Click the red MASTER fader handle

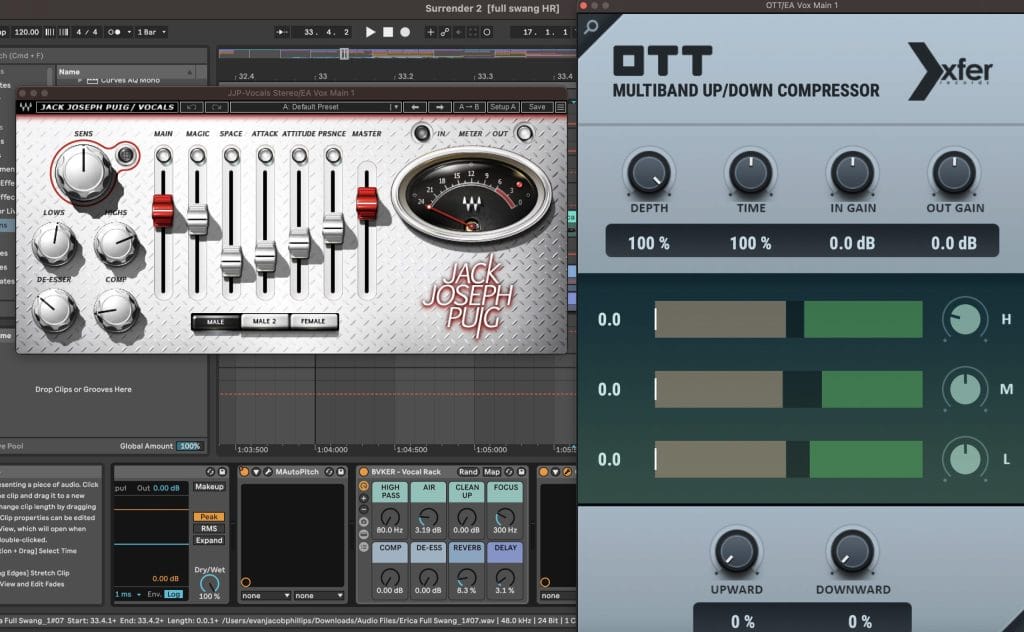[367, 203]
